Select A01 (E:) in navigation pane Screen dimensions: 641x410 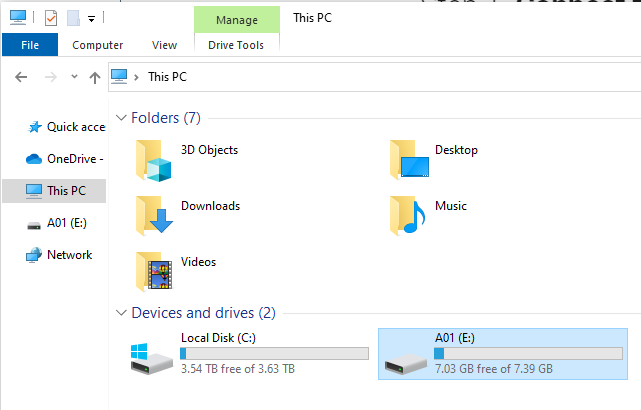55,223
